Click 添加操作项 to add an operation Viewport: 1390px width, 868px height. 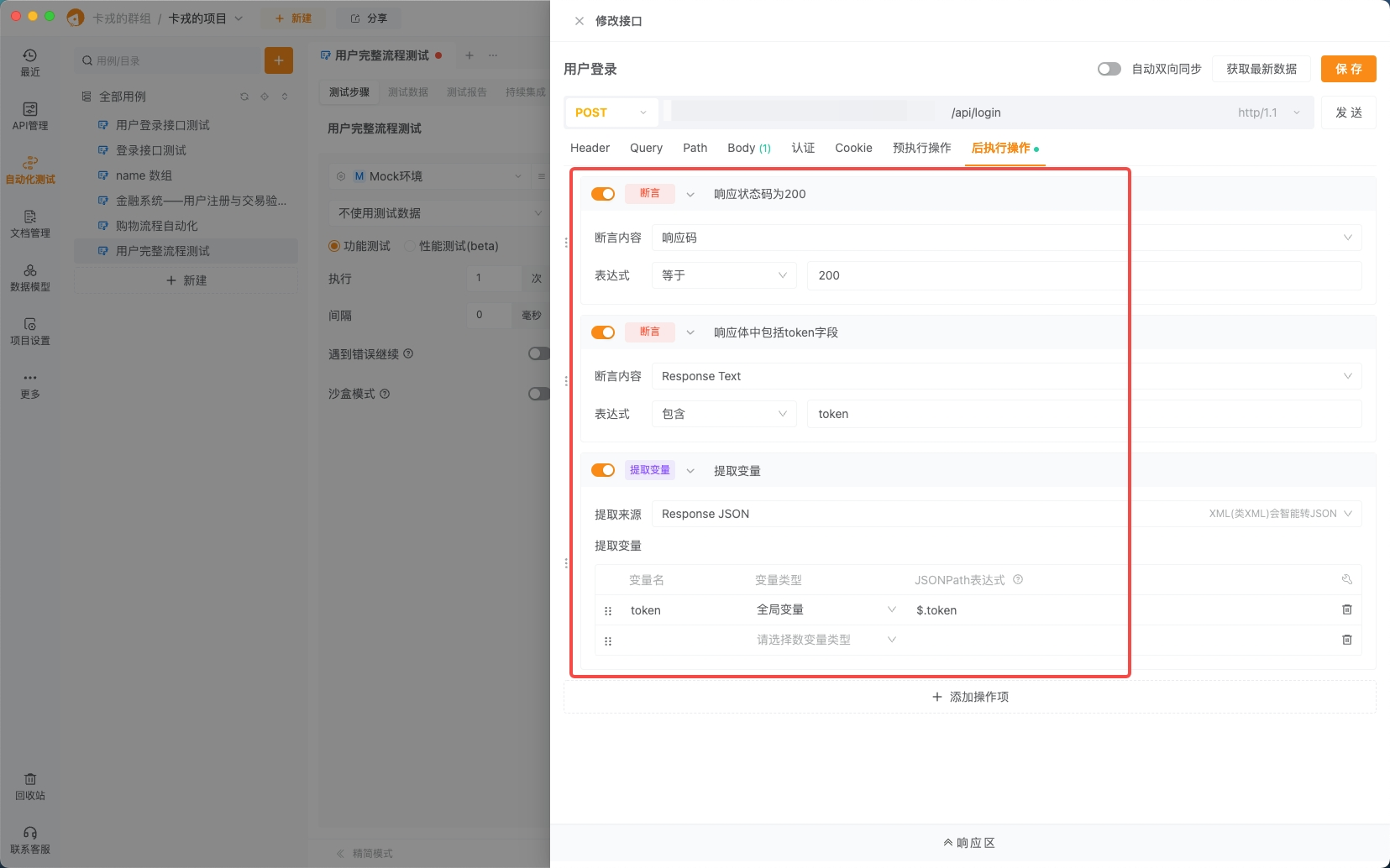970,697
